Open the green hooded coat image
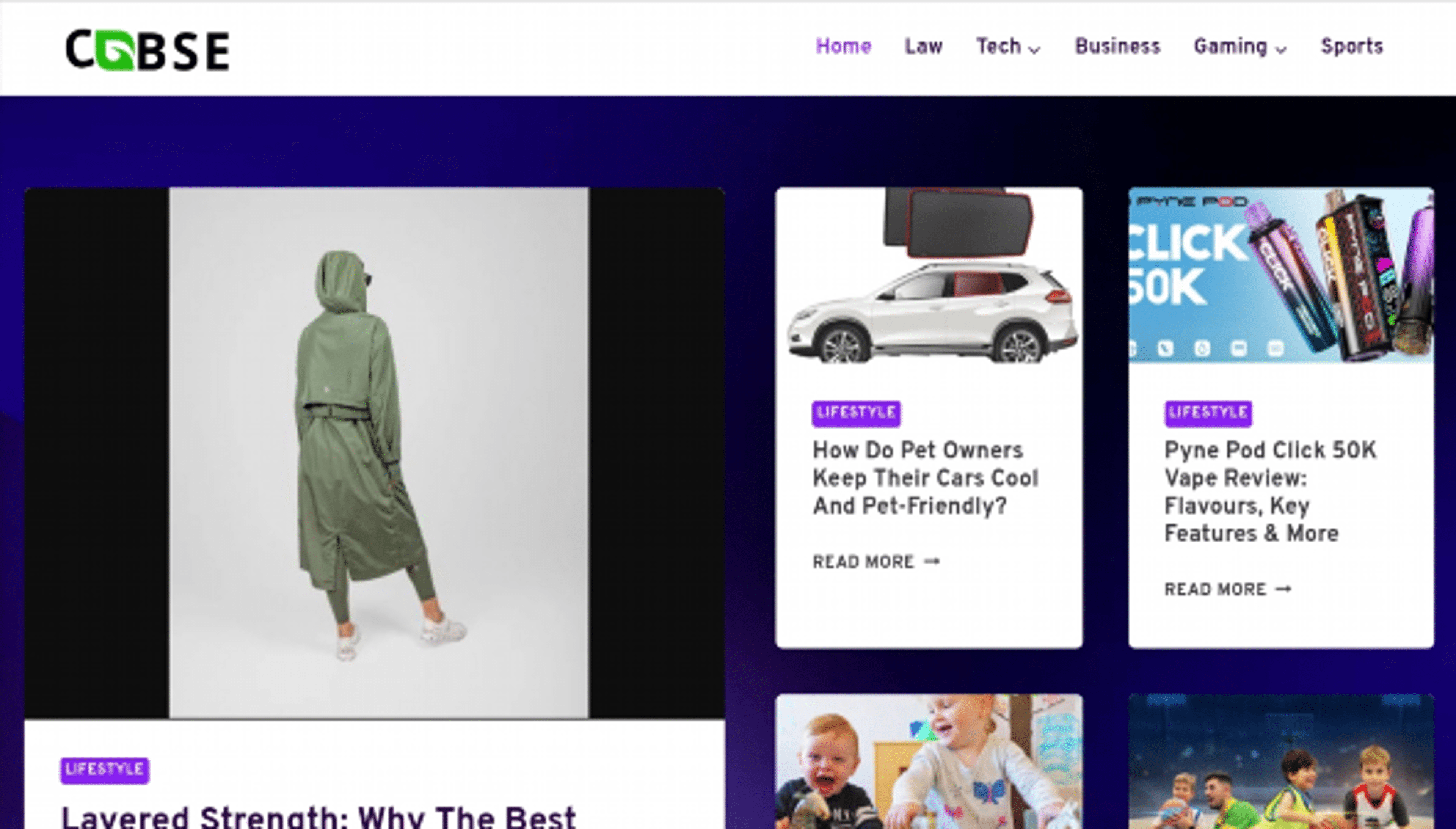The width and height of the screenshot is (1456, 829). 375,453
